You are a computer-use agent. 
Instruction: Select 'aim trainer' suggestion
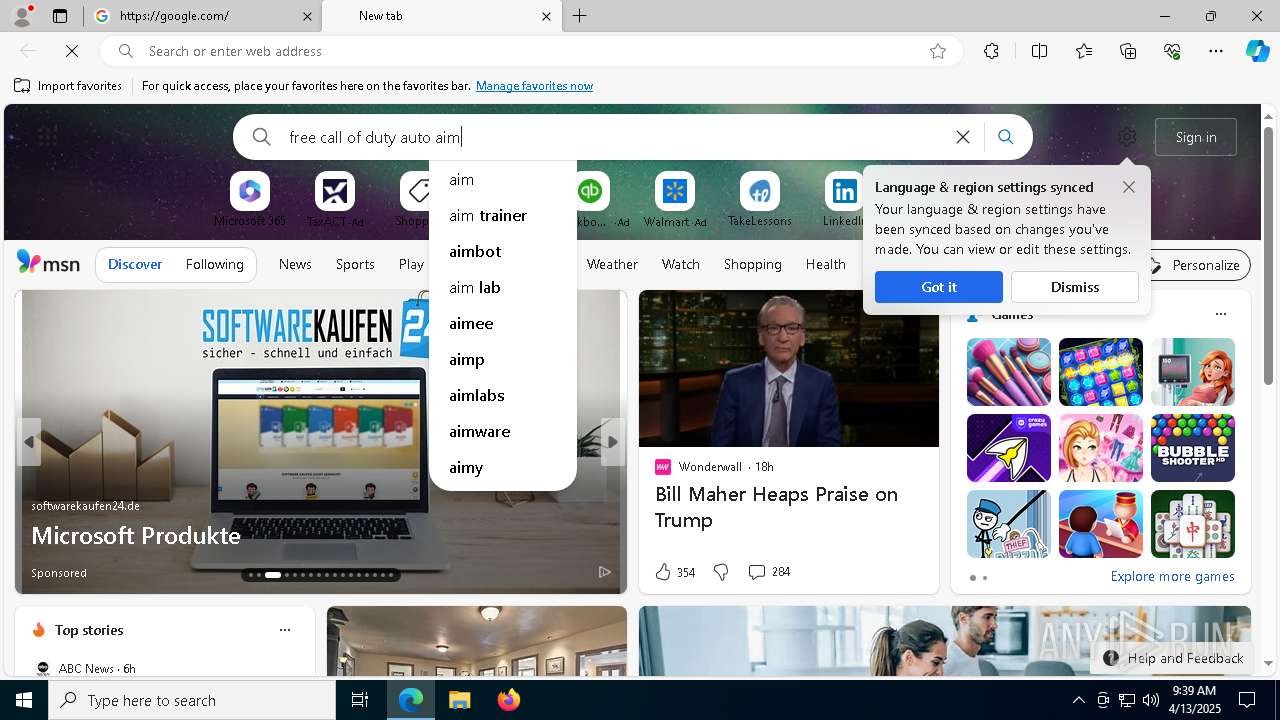coord(503,215)
